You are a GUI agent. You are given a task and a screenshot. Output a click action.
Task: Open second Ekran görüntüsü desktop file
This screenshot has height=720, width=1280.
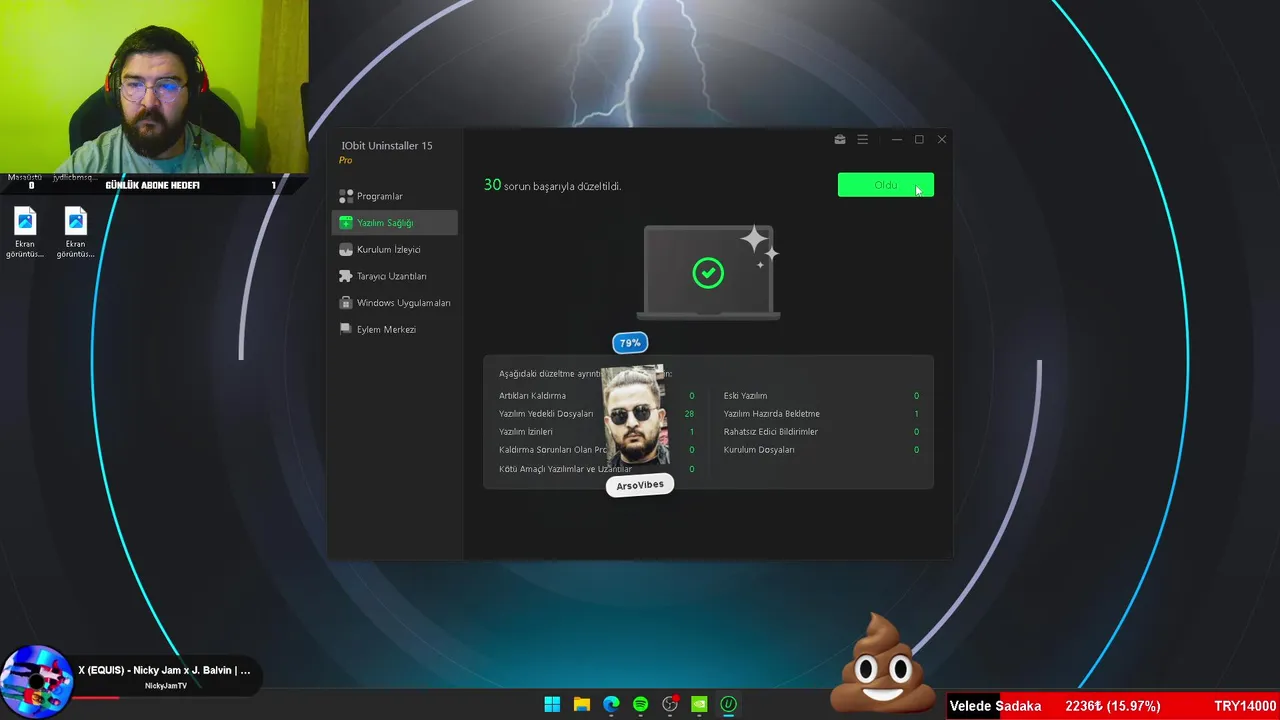point(75,233)
